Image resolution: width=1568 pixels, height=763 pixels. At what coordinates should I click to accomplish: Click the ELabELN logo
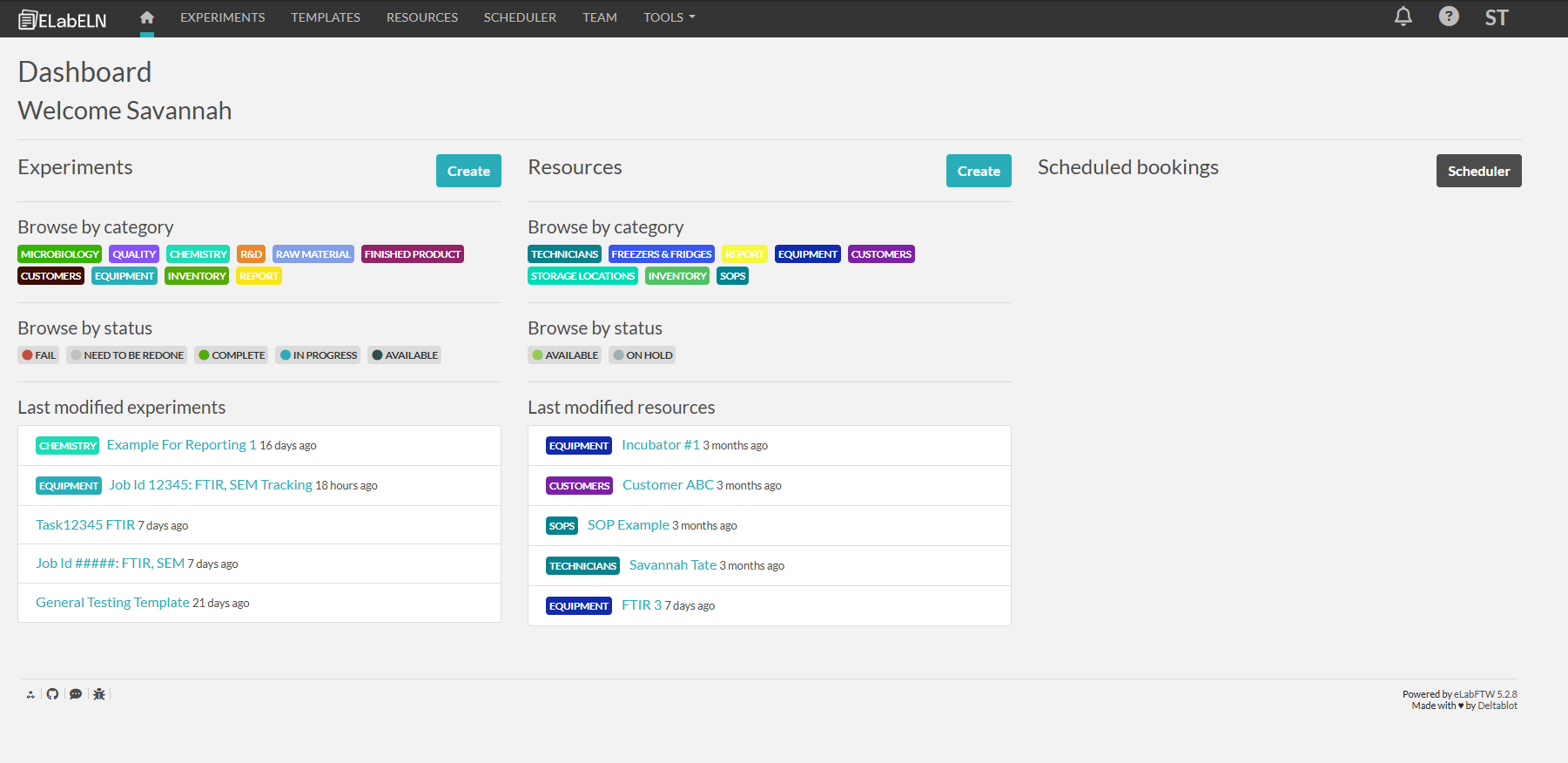(63, 19)
